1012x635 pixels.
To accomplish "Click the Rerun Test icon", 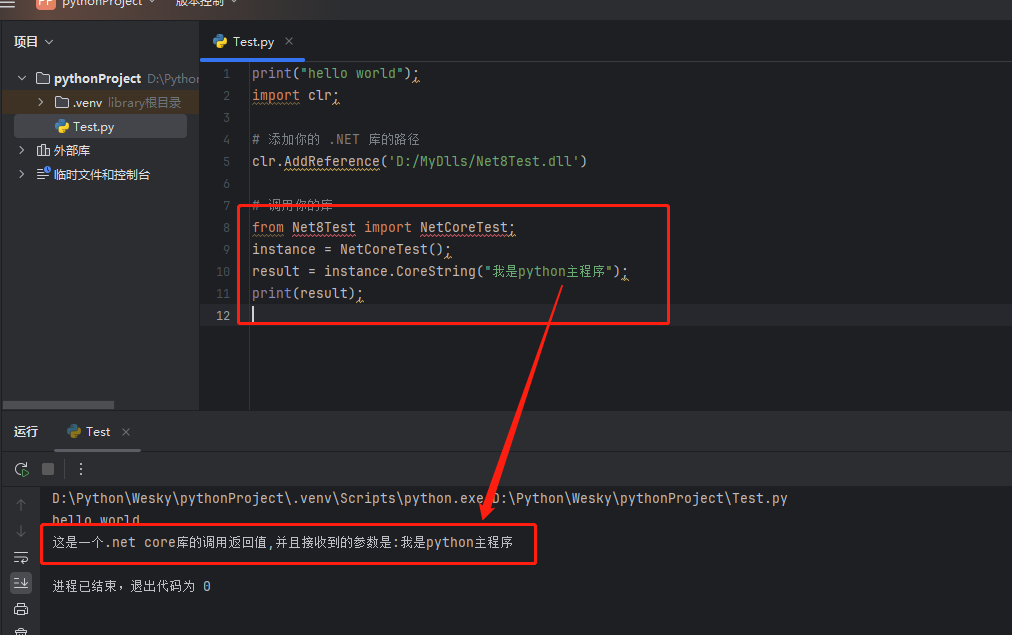I will pos(21,469).
